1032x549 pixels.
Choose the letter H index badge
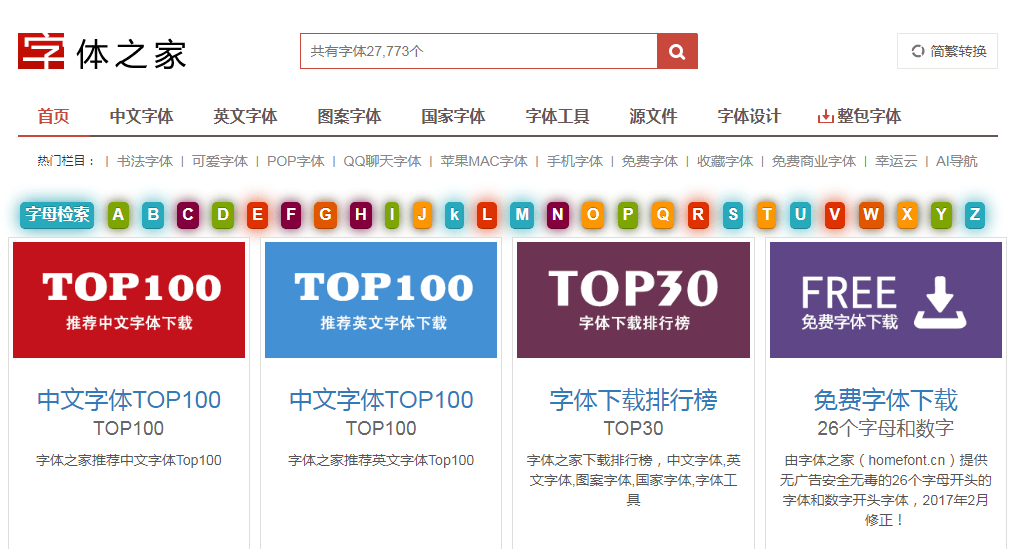361,214
